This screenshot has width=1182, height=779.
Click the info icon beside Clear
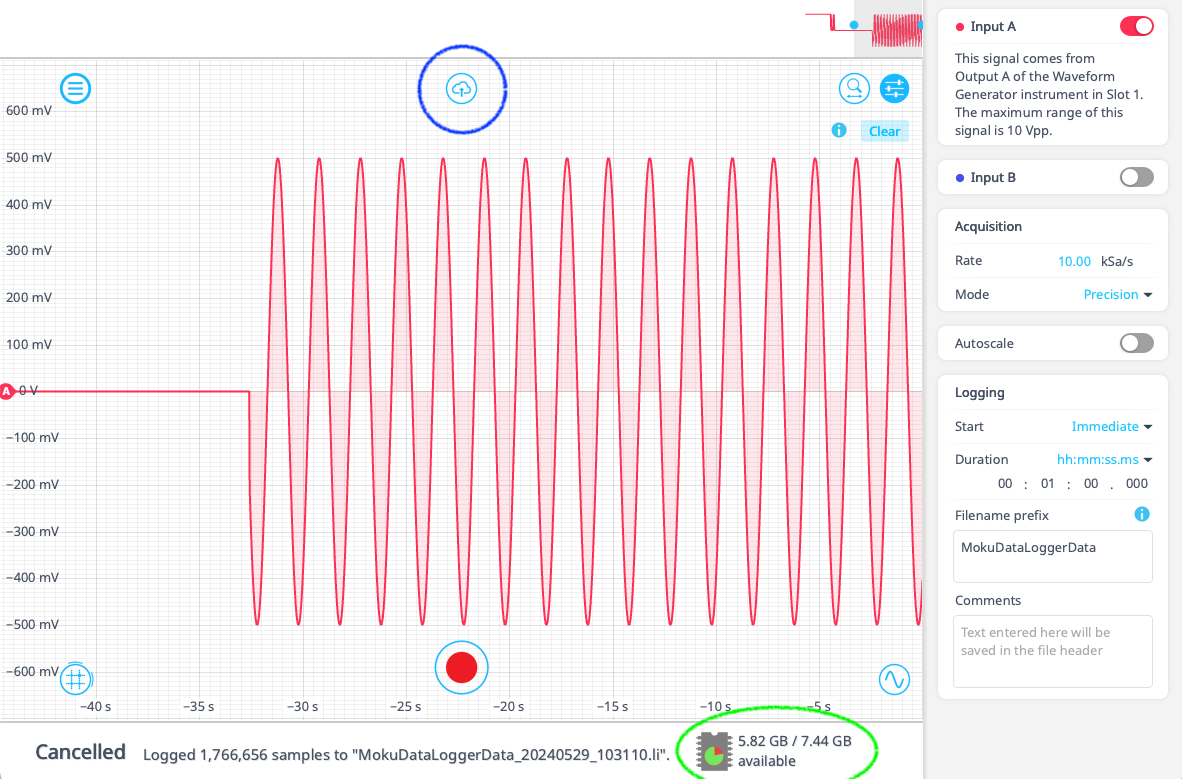839,130
